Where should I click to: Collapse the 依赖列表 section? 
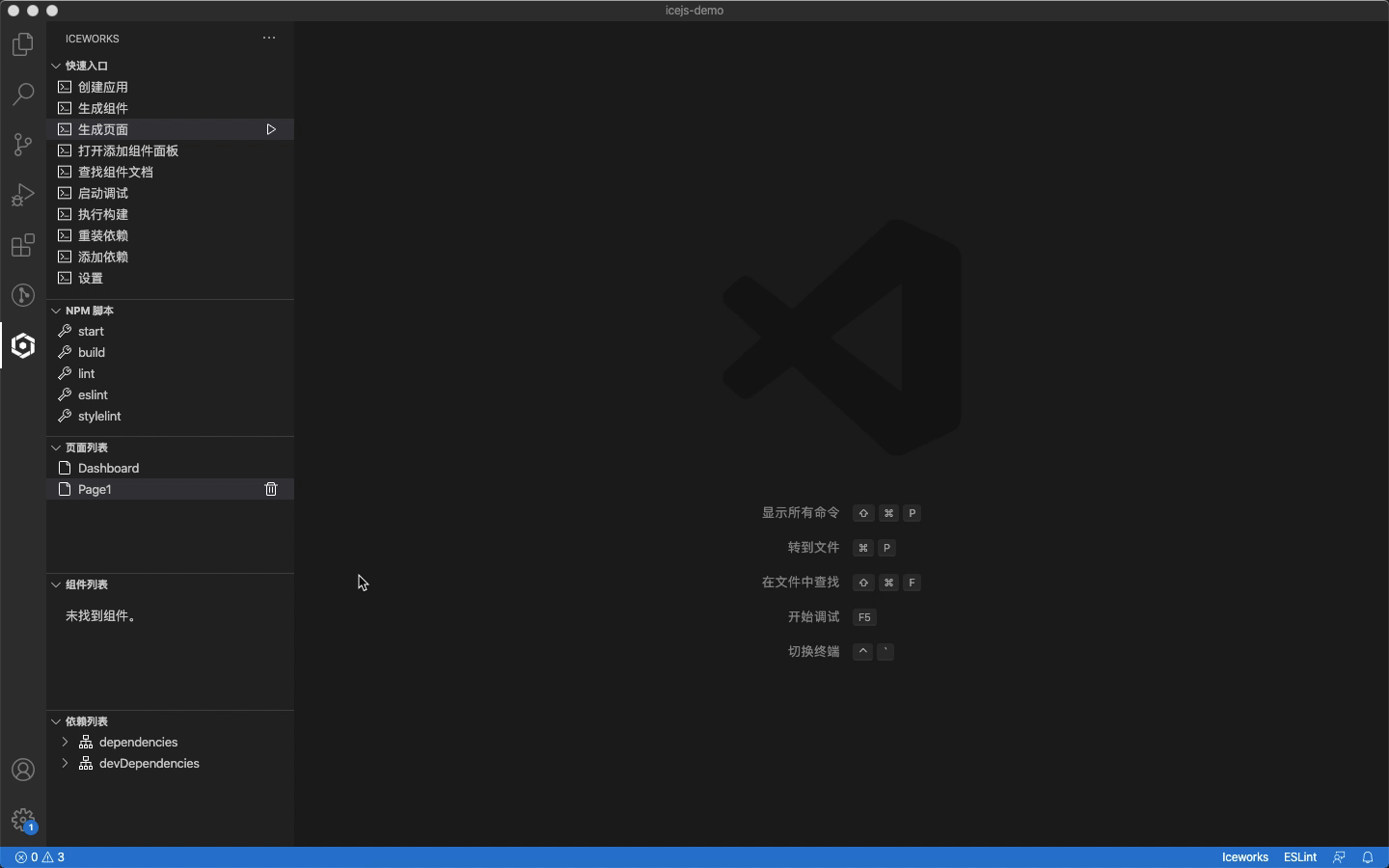pyautogui.click(x=56, y=721)
